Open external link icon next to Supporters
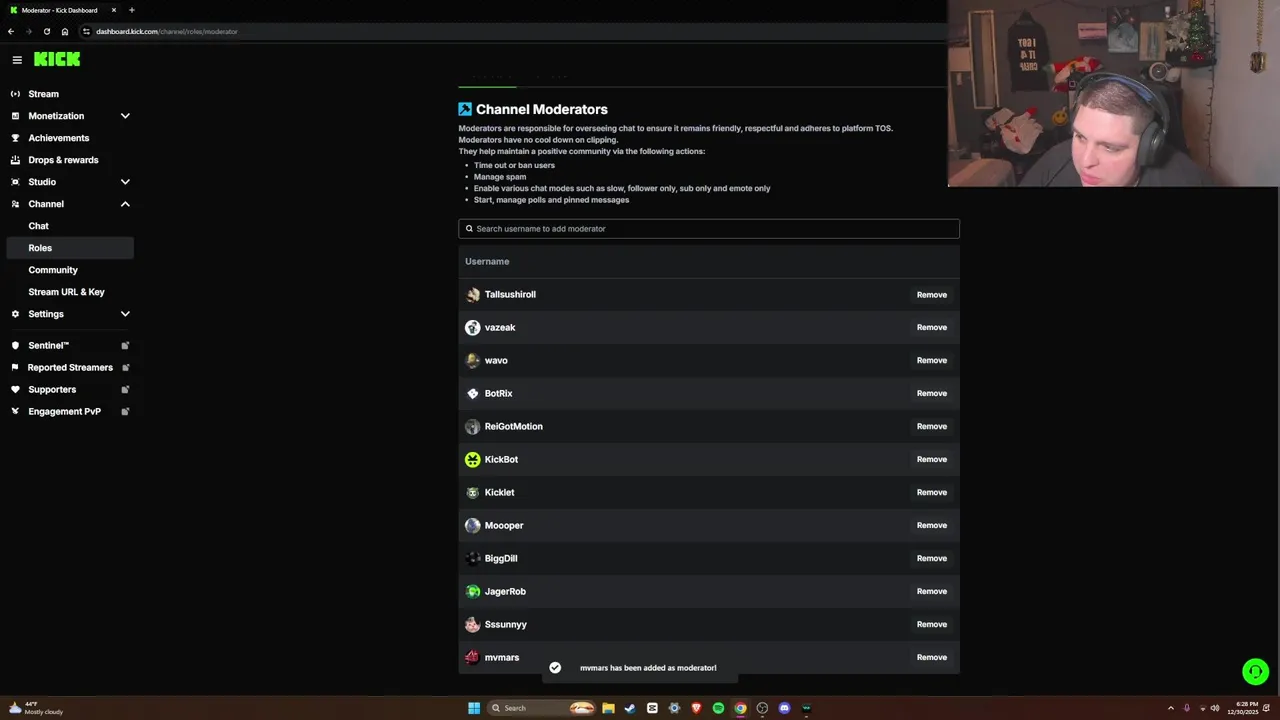Viewport: 1280px width, 720px height. (x=125, y=389)
